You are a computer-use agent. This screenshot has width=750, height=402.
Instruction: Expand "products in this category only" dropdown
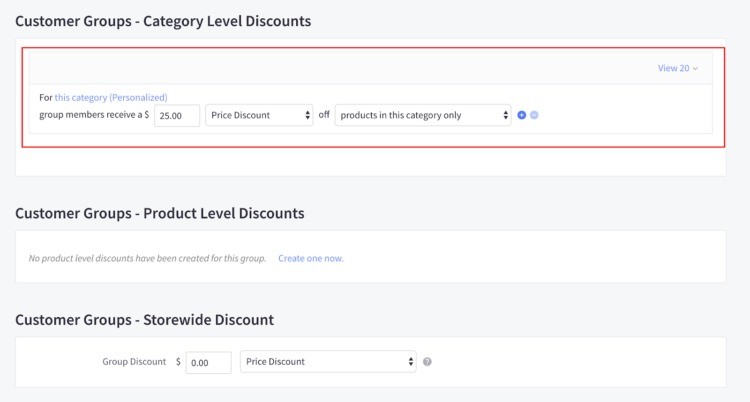424,115
